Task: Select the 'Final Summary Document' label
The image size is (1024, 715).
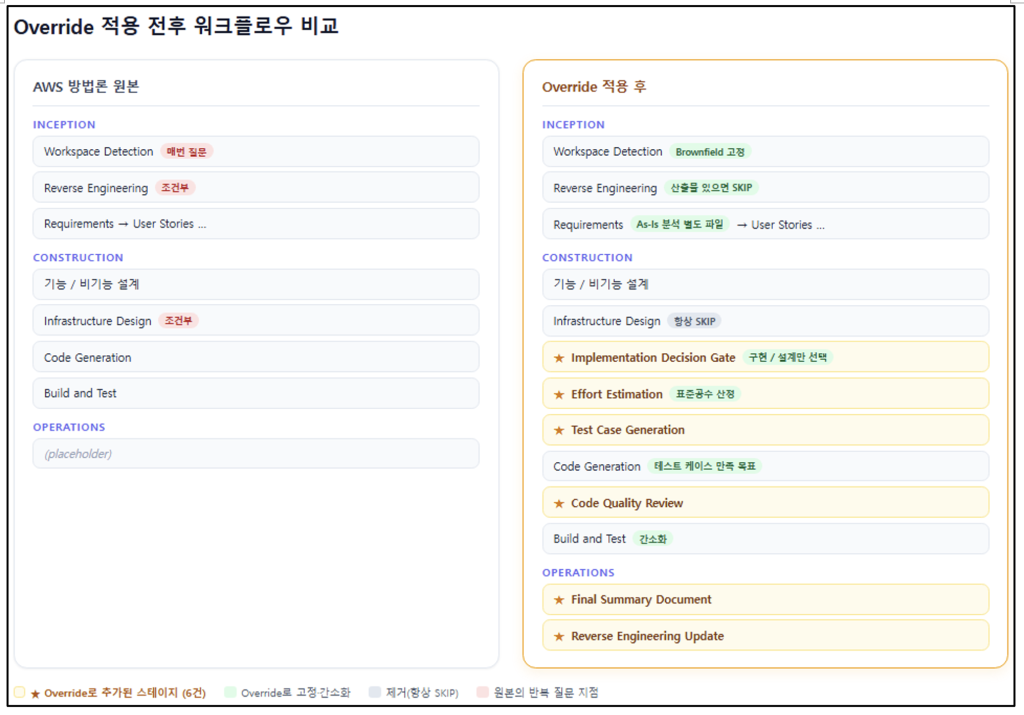Action: tap(641, 599)
